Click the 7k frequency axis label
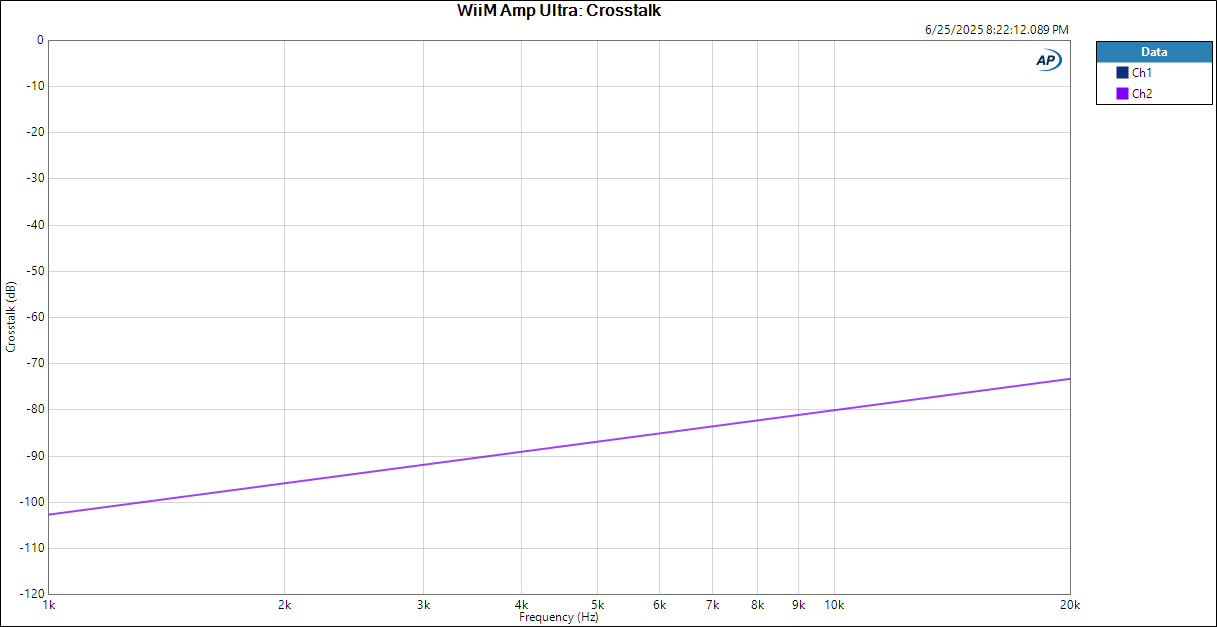1217x627 pixels. click(712, 605)
